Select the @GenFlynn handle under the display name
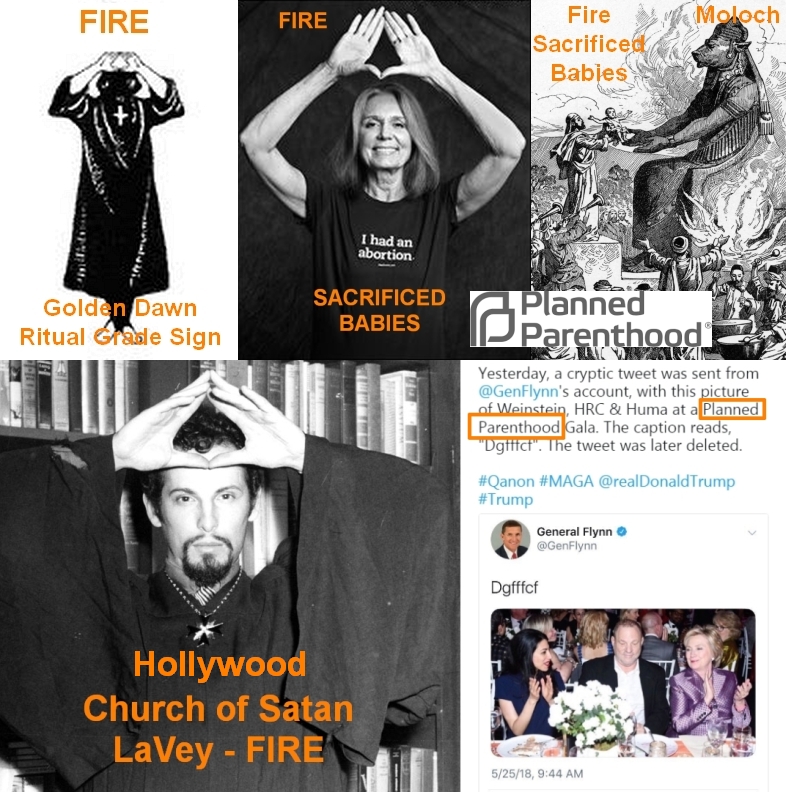Screen dimensions: 786x792 click(x=567, y=546)
